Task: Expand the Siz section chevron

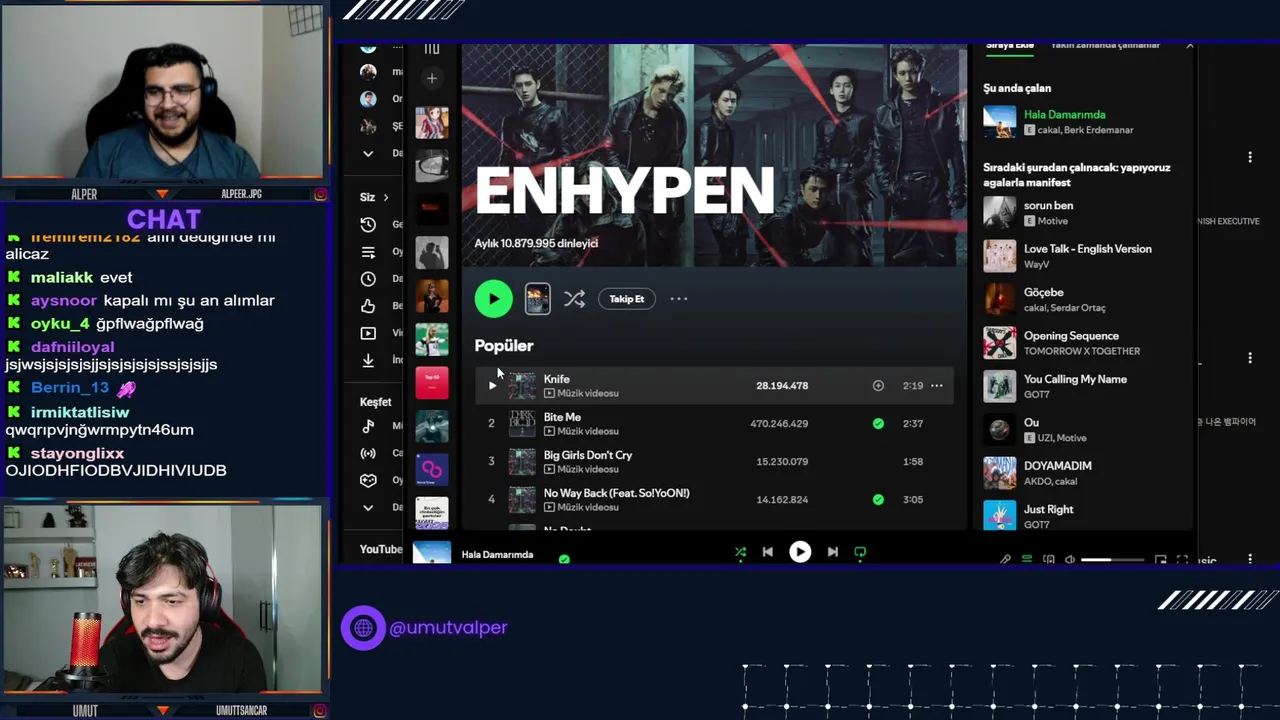Action: pyautogui.click(x=385, y=197)
